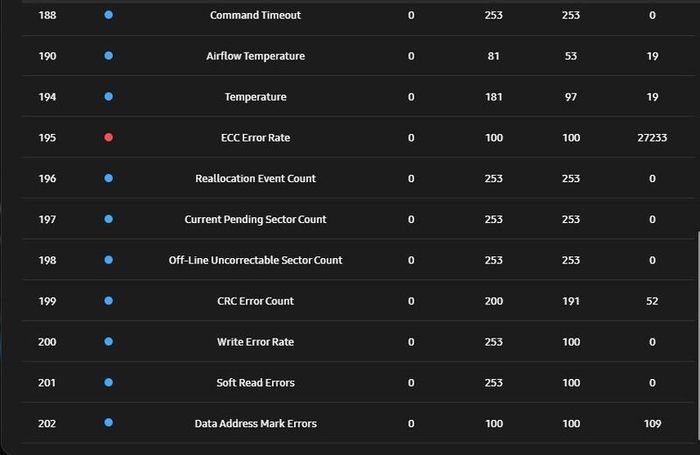The height and width of the screenshot is (455, 700).
Task: Click blue dot for CRC Error Count
Action: tap(108, 301)
